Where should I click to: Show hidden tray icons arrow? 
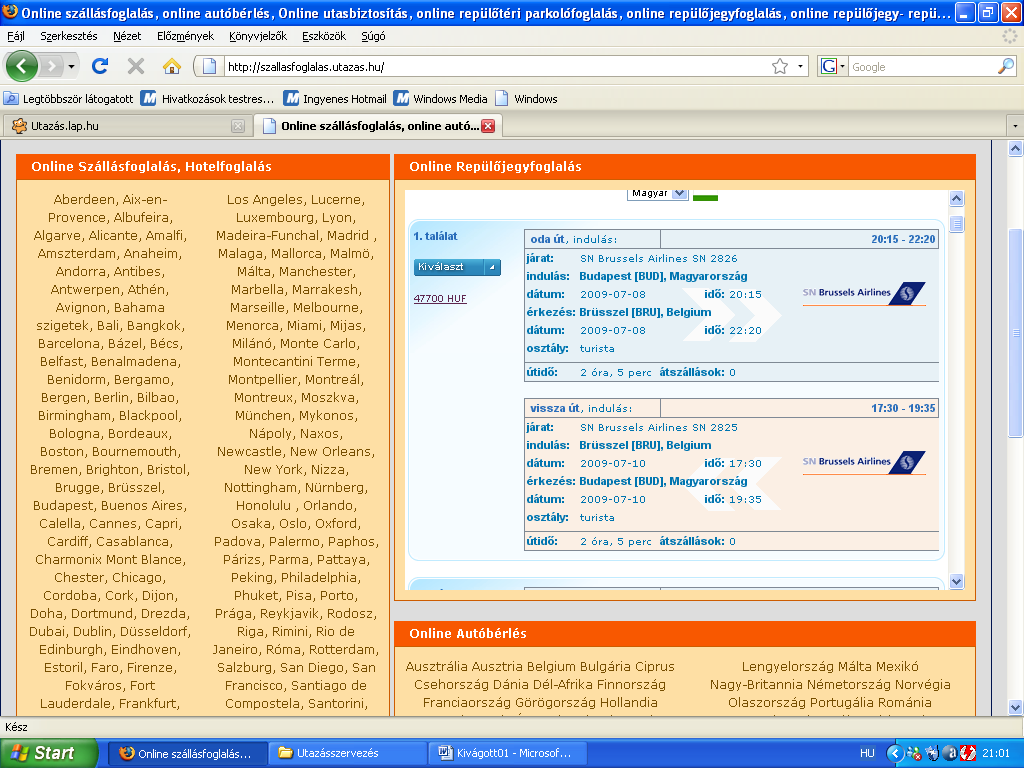(893, 753)
